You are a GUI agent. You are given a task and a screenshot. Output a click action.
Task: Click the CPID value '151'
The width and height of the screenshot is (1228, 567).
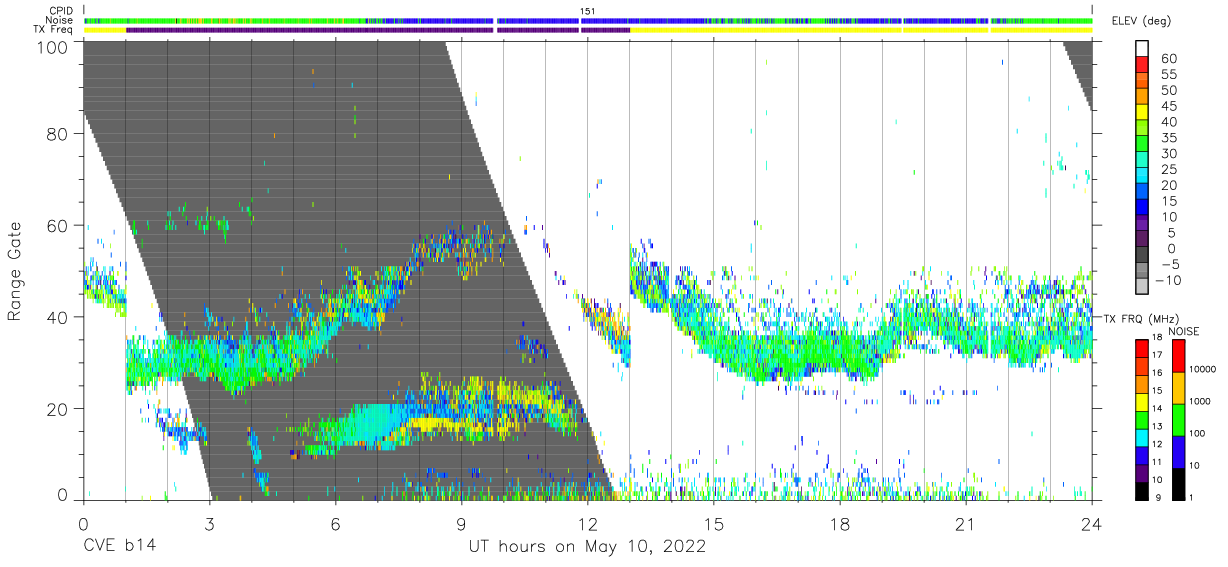pyautogui.click(x=588, y=11)
